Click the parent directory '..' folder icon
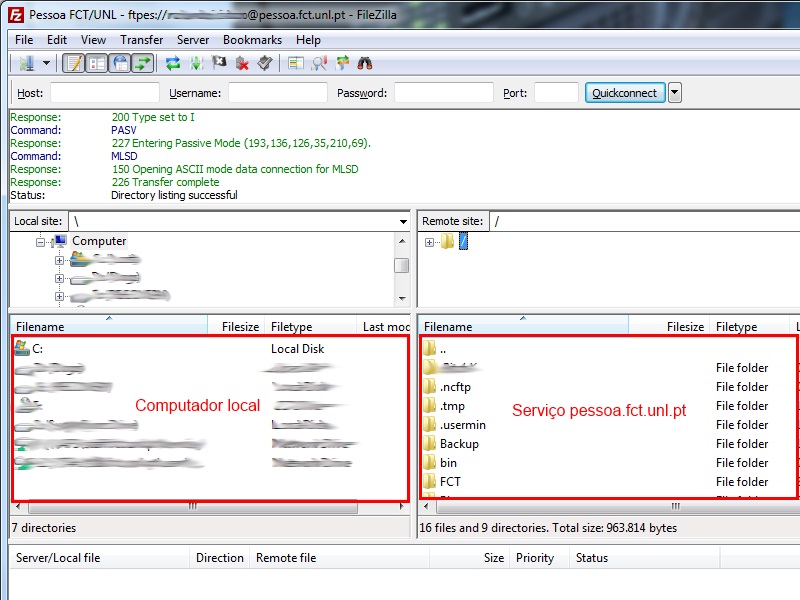This screenshot has height=600, width=800. coord(430,349)
